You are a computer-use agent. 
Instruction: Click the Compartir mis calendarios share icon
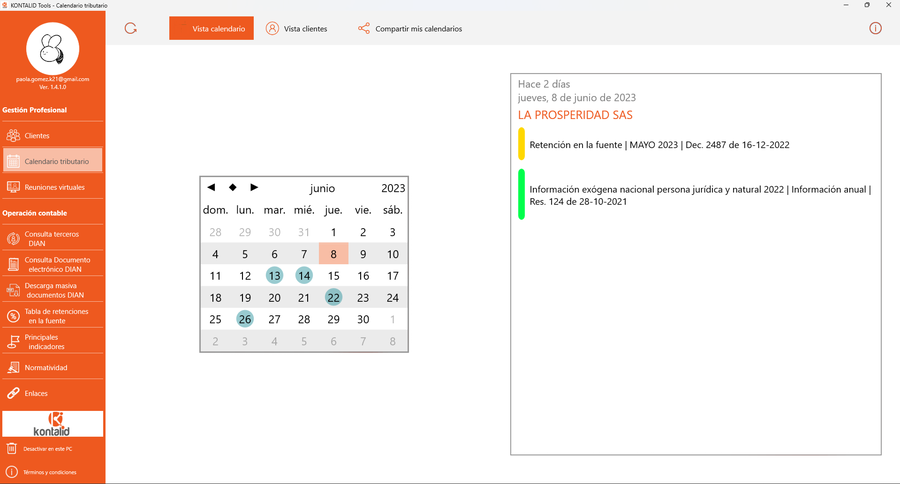pos(364,28)
